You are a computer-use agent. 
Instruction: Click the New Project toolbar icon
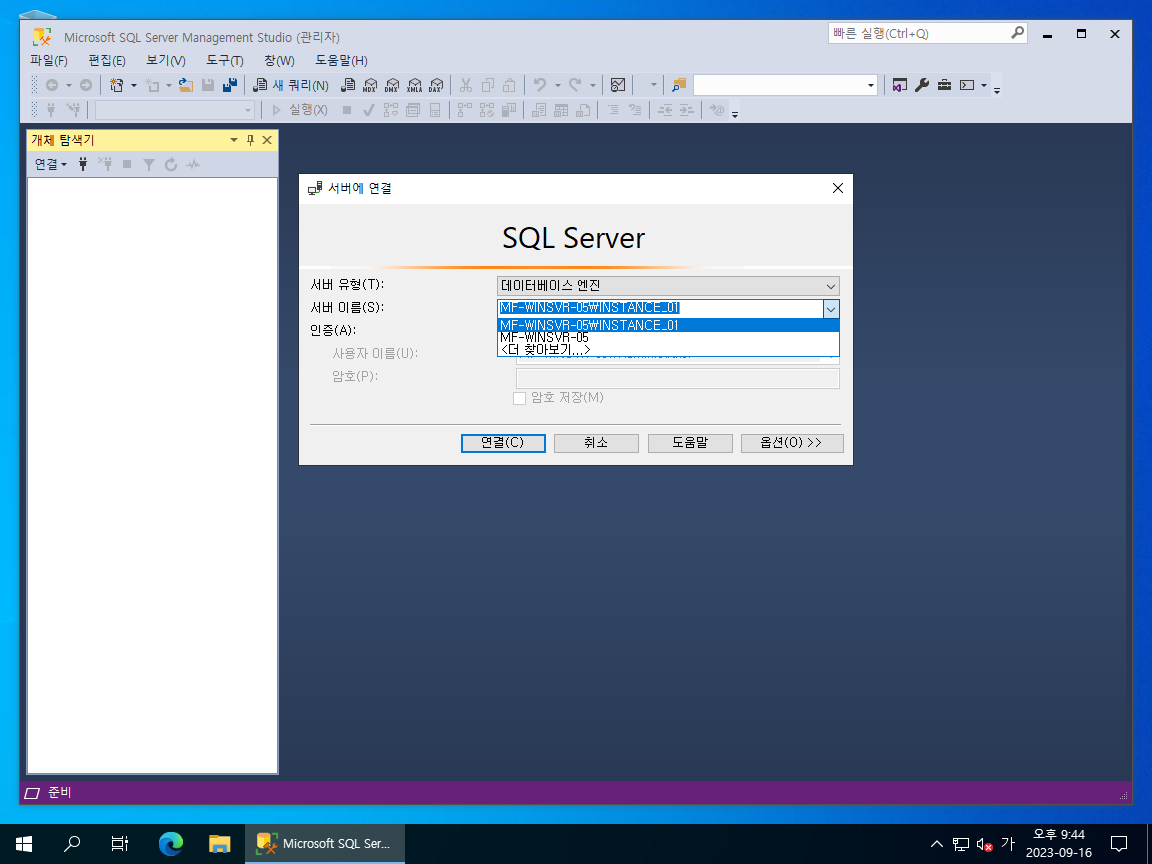pos(116,85)
